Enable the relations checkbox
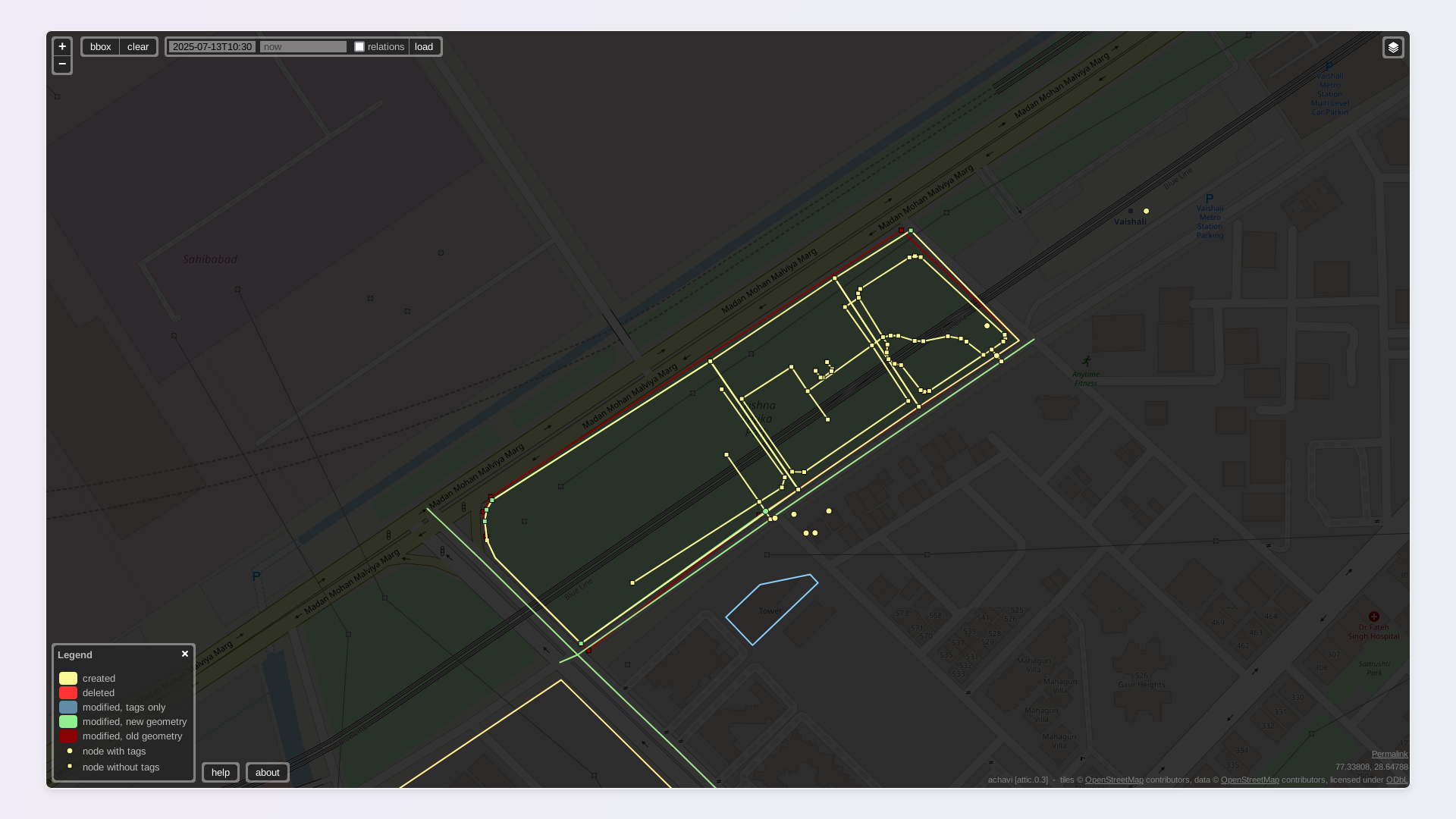This screenshot has height=819, width=1456. point(359,47)
